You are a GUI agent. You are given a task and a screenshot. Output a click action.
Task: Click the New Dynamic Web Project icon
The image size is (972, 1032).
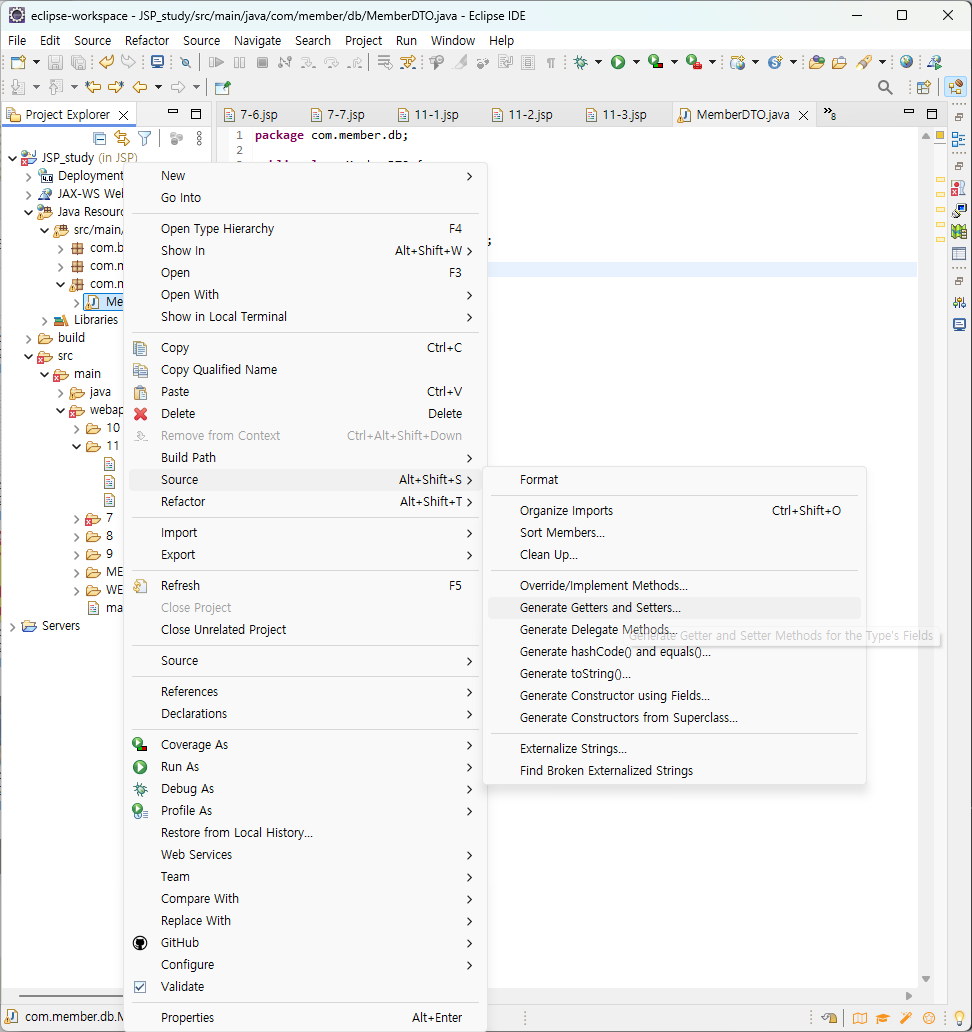(738, 63)
